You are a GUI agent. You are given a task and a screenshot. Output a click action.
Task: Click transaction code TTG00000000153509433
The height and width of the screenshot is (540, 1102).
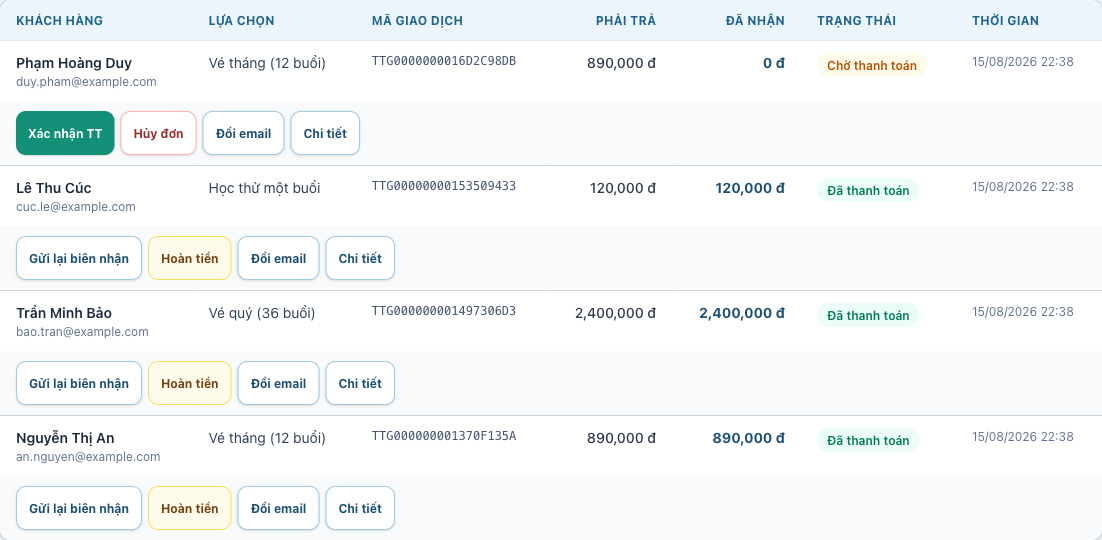pyautogui.click(x=444, y=186)
